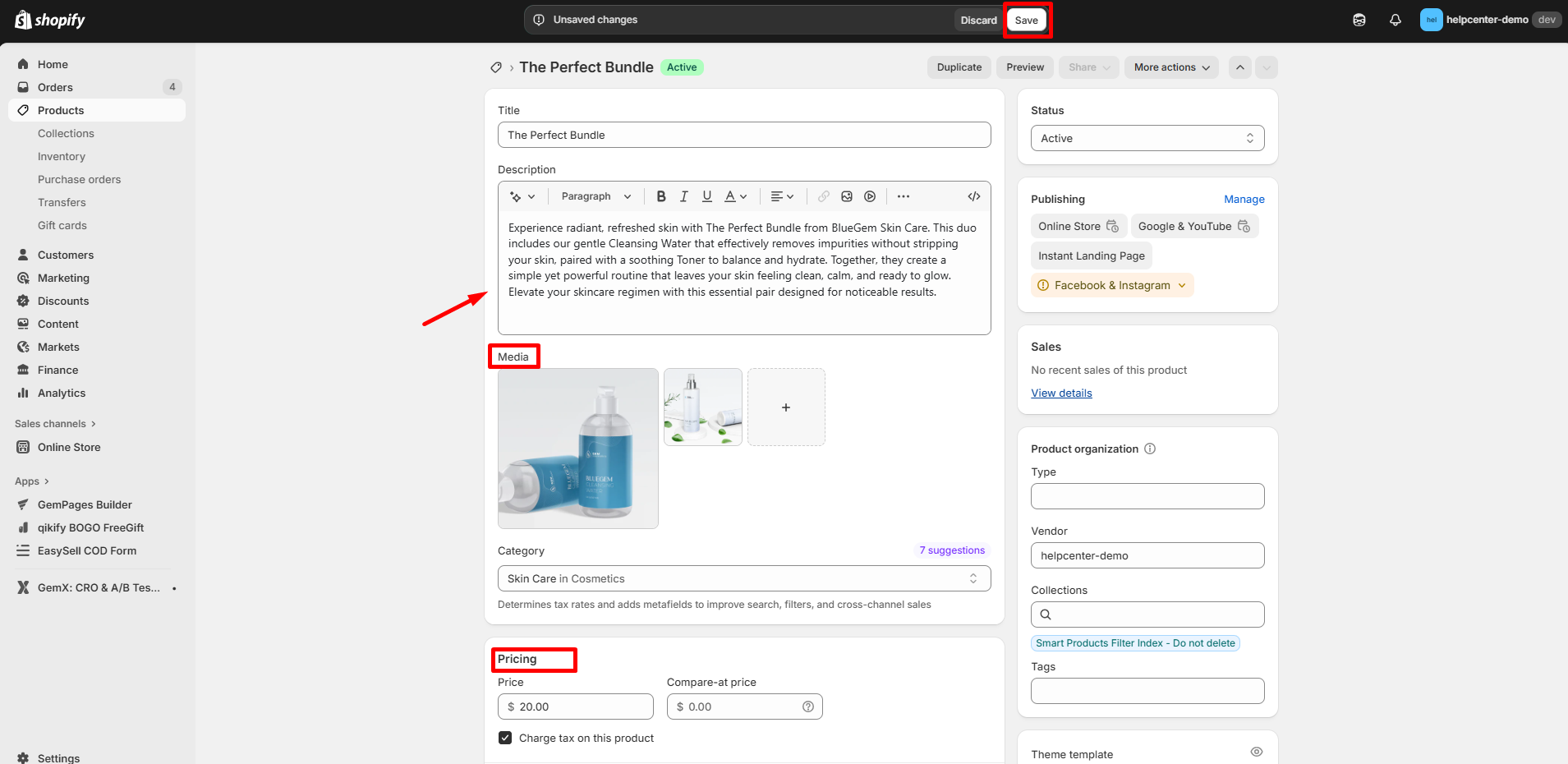Open the Paragraph style dropdown
The width and height of the screenshot is (1568, 764).
pos(595,196)
